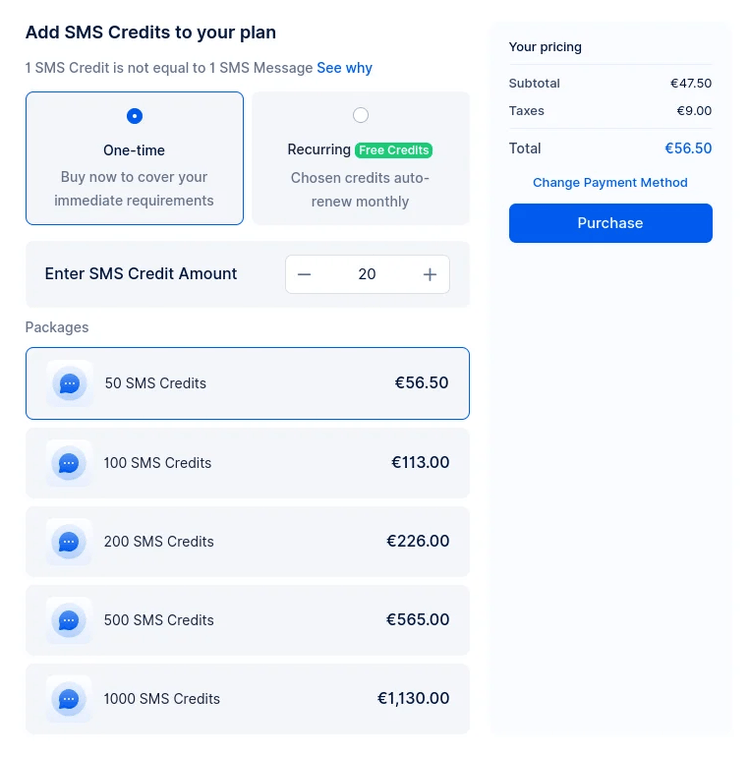Click the Free Credits green badge

tap(394, 150)
